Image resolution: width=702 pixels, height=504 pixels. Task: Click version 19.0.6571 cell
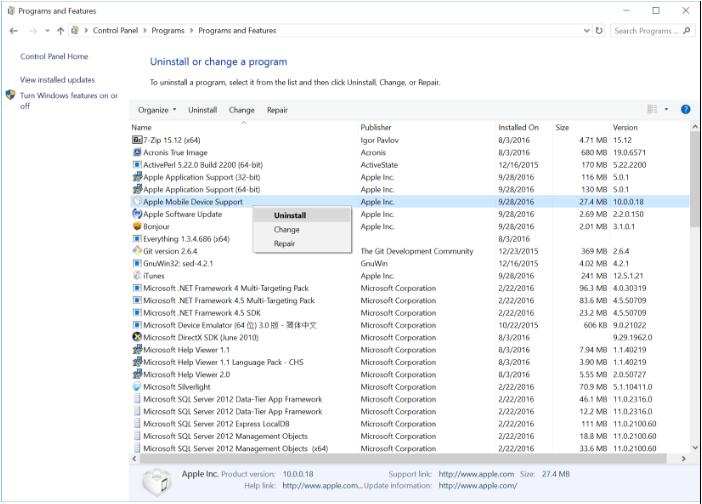[x=629, y=152]
